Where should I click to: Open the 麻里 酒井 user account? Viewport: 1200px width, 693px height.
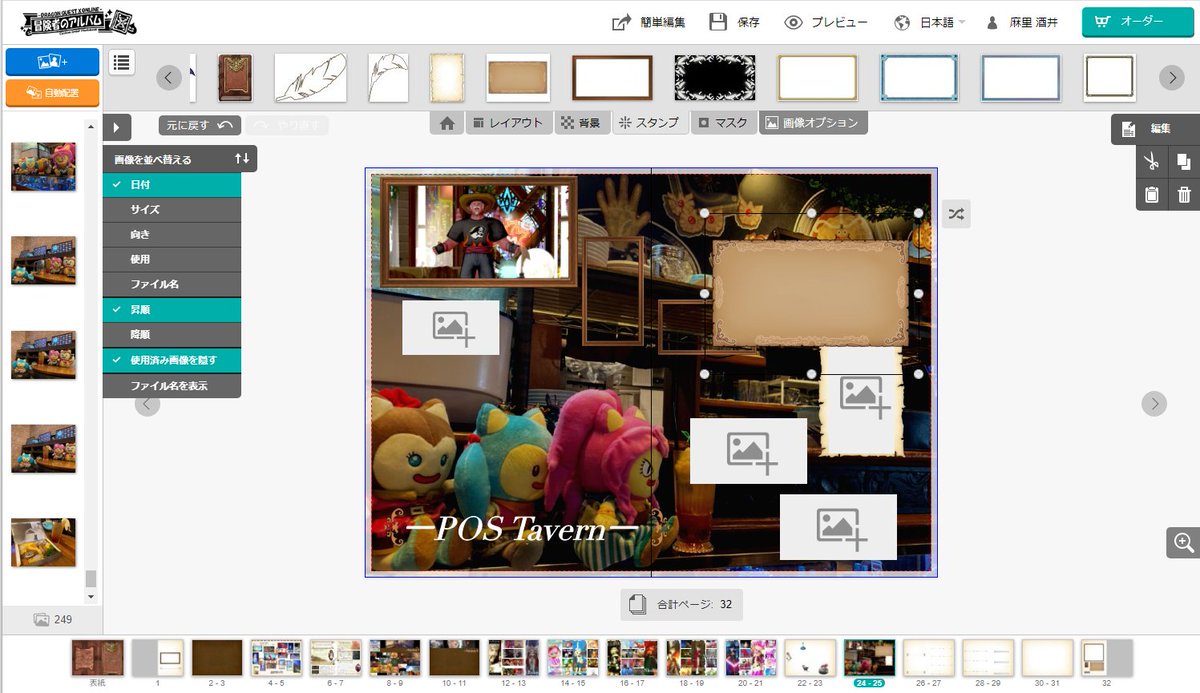pyautogui.click(x=1021, y=22)
